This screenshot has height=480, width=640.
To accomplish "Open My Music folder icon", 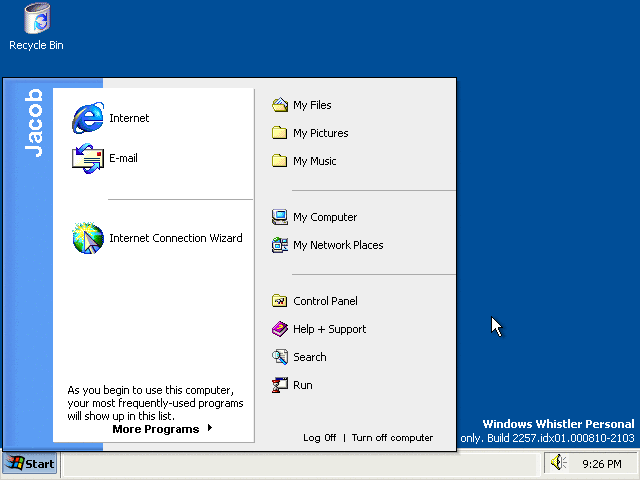I will [280, 160].
